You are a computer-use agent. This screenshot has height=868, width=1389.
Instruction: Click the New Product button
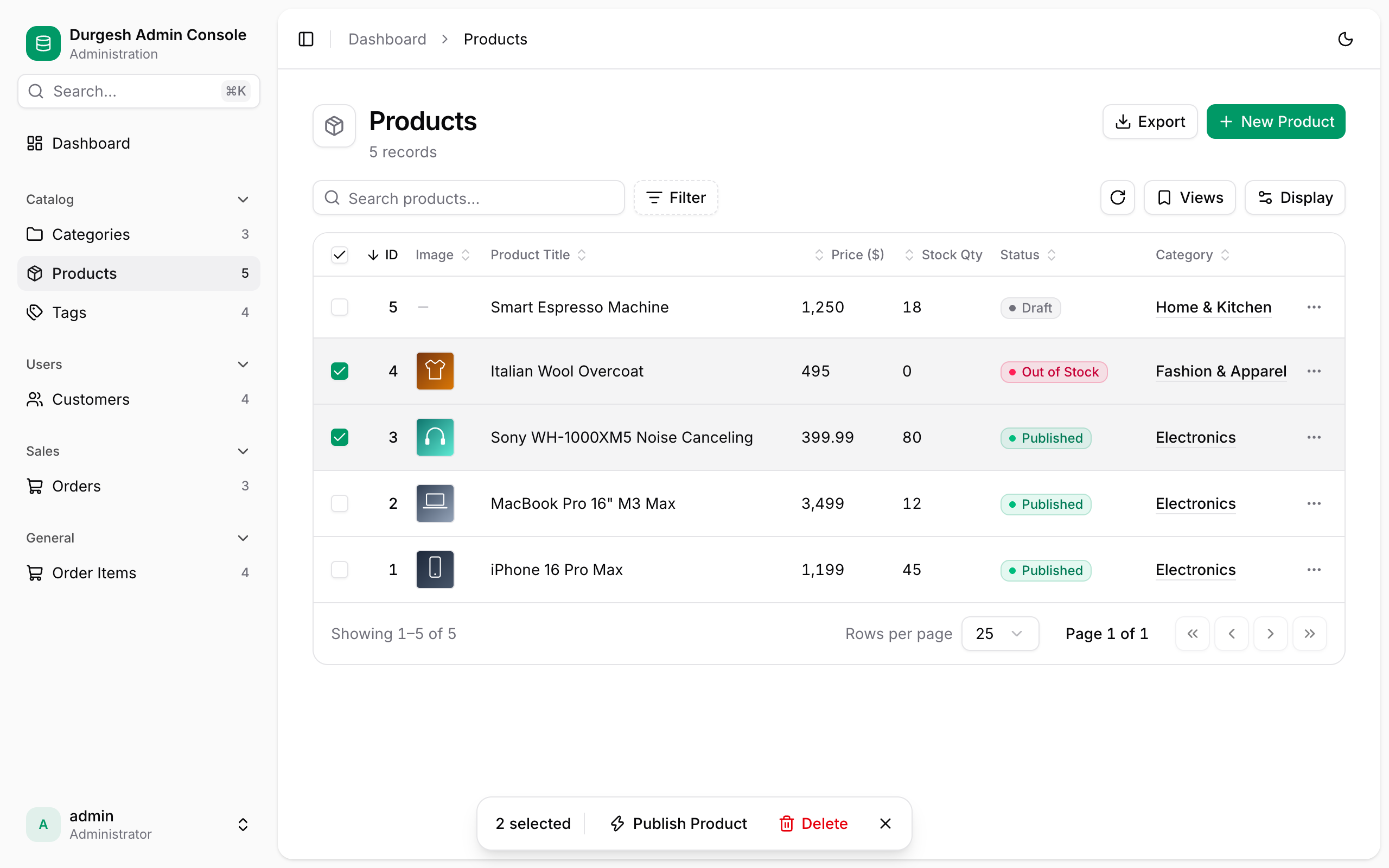1276,122
